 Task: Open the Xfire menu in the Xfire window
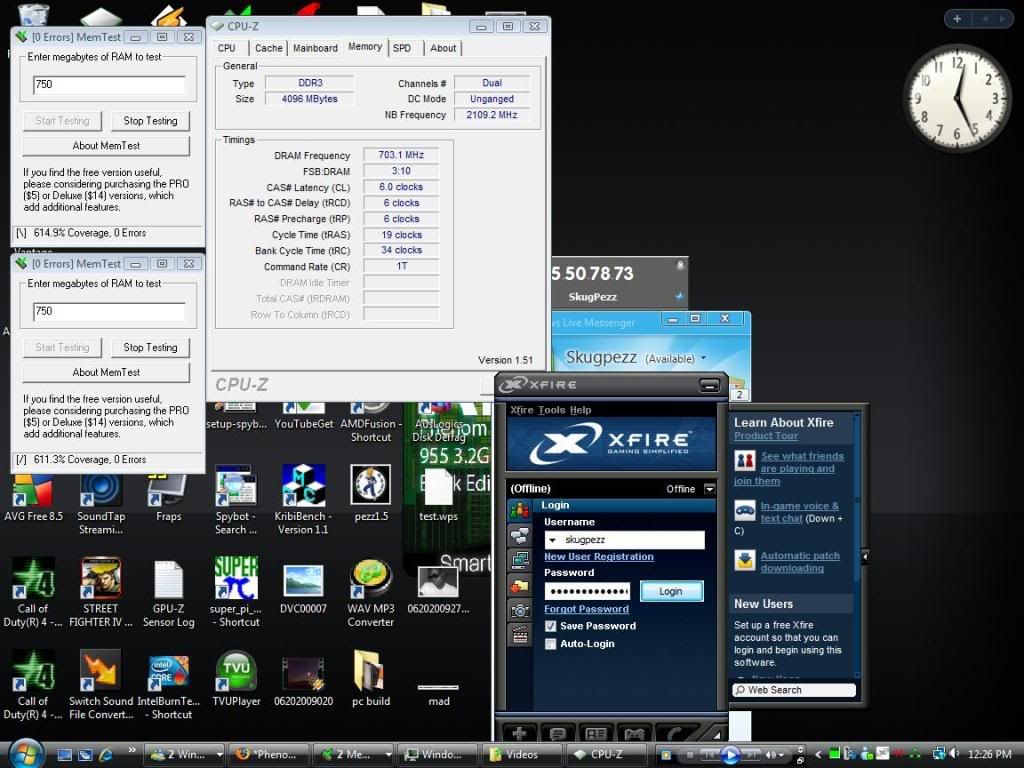point(522,410)
